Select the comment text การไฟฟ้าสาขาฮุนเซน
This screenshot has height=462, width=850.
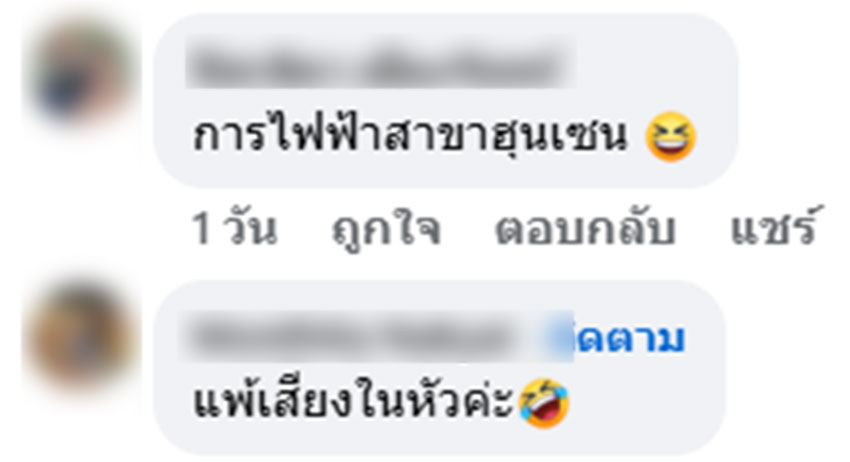click(x=410, y=134)
